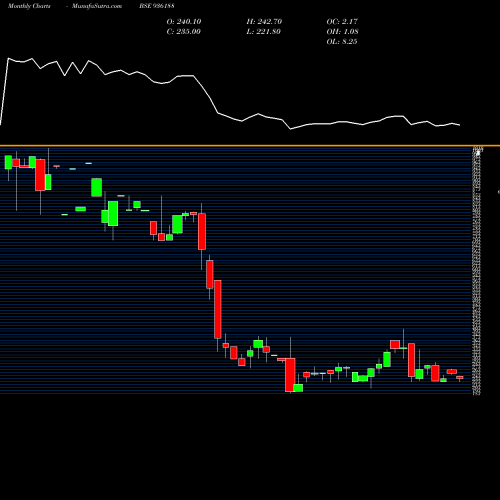Click the tallest red candlestick mid-chart
Screen dimensions: 500x500
(x=218, y=309)
